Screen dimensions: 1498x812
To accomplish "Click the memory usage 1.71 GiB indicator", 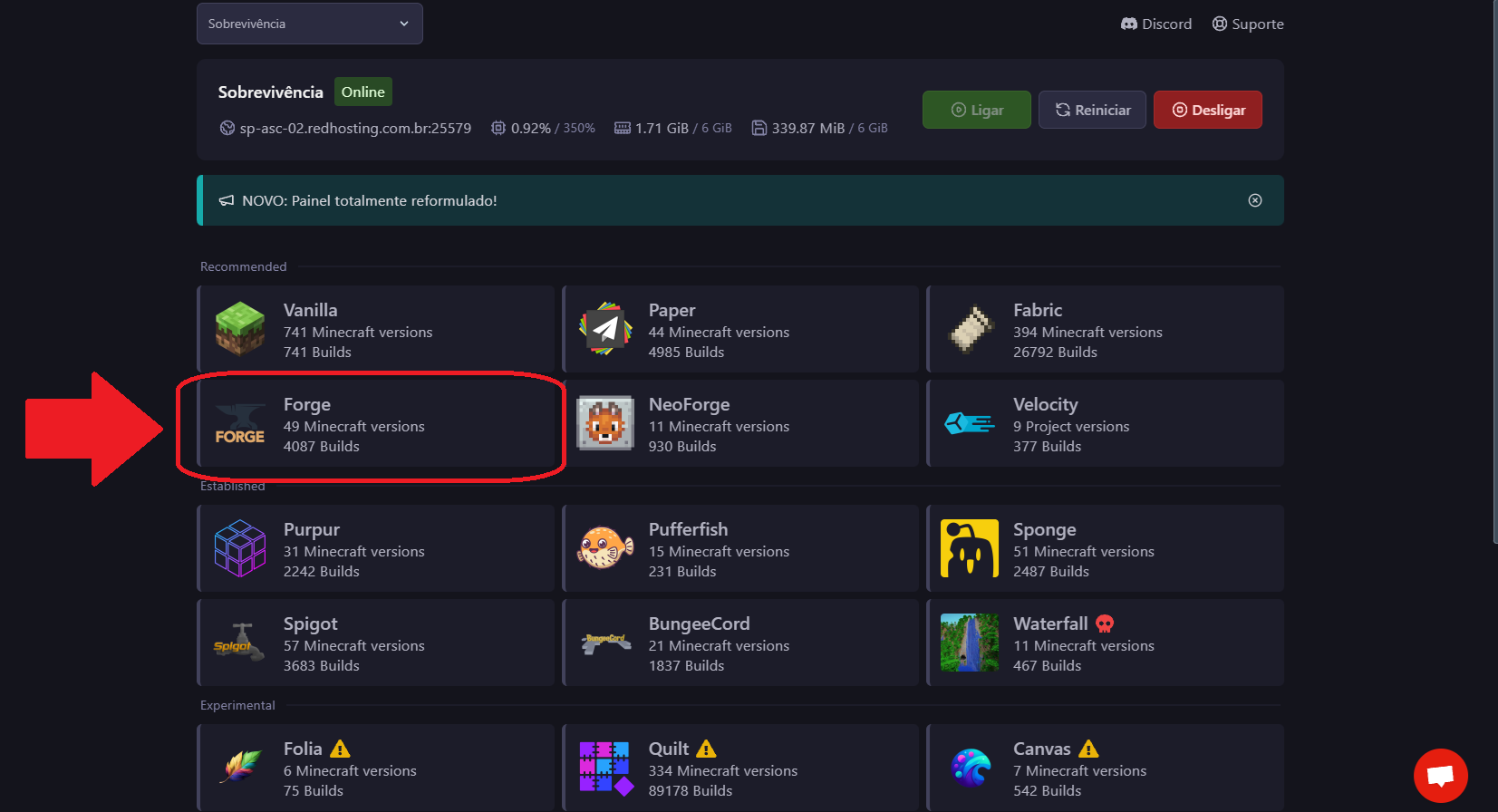I will click(673, 128).
